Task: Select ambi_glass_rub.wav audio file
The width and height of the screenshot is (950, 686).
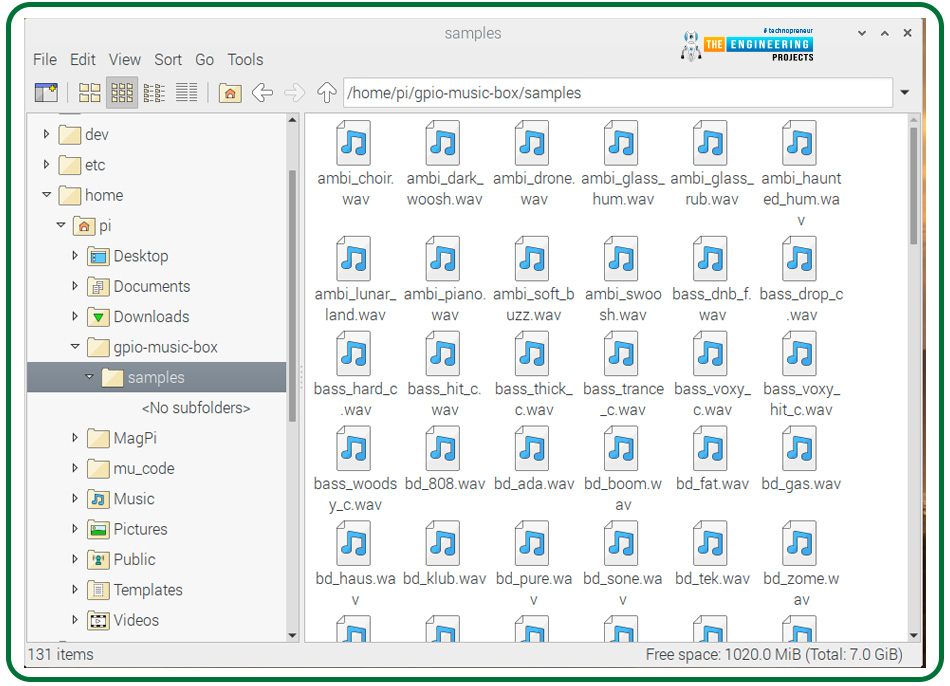Action: (x=711, y=164)
